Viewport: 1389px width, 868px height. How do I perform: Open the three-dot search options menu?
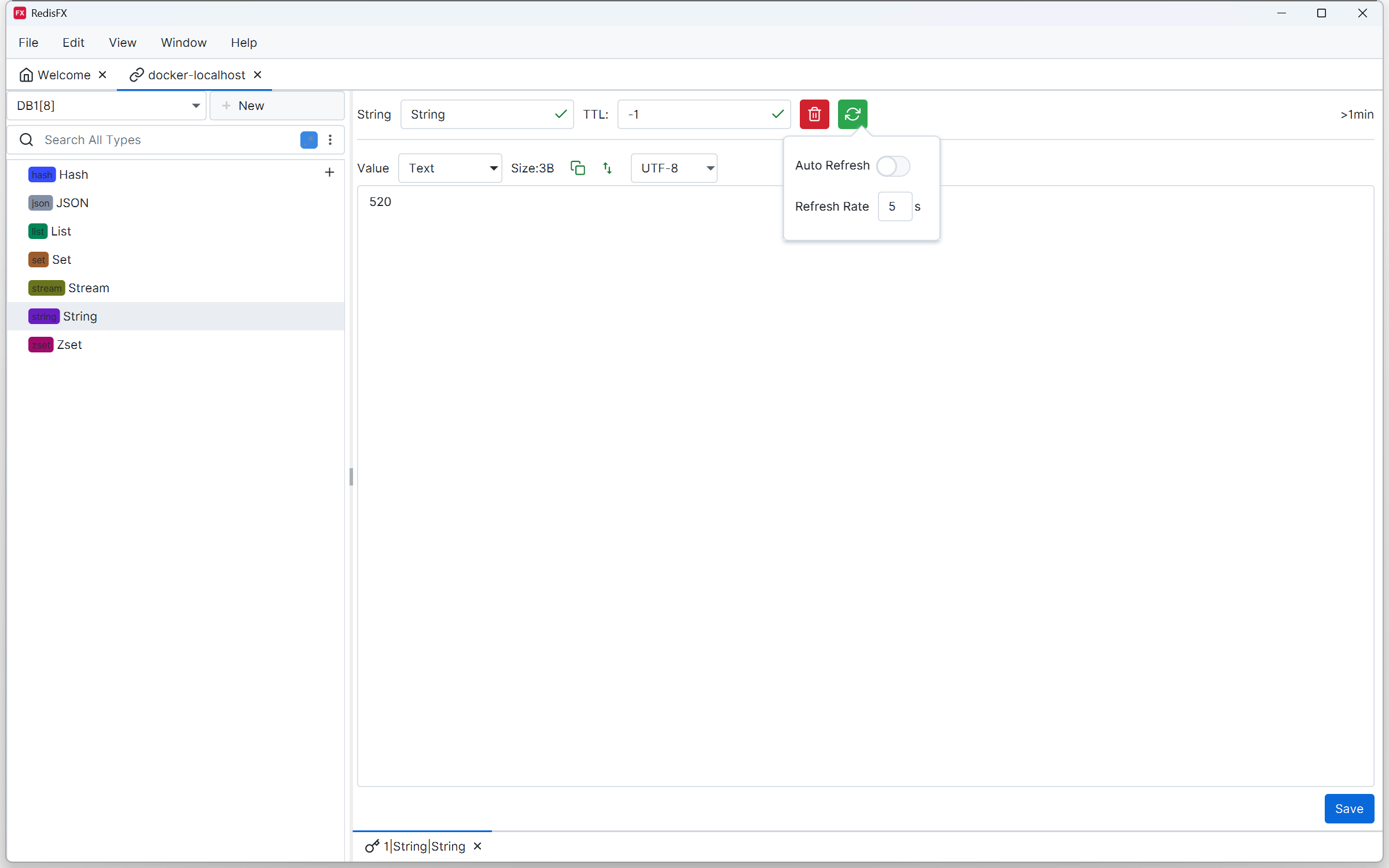coord(330,139)
